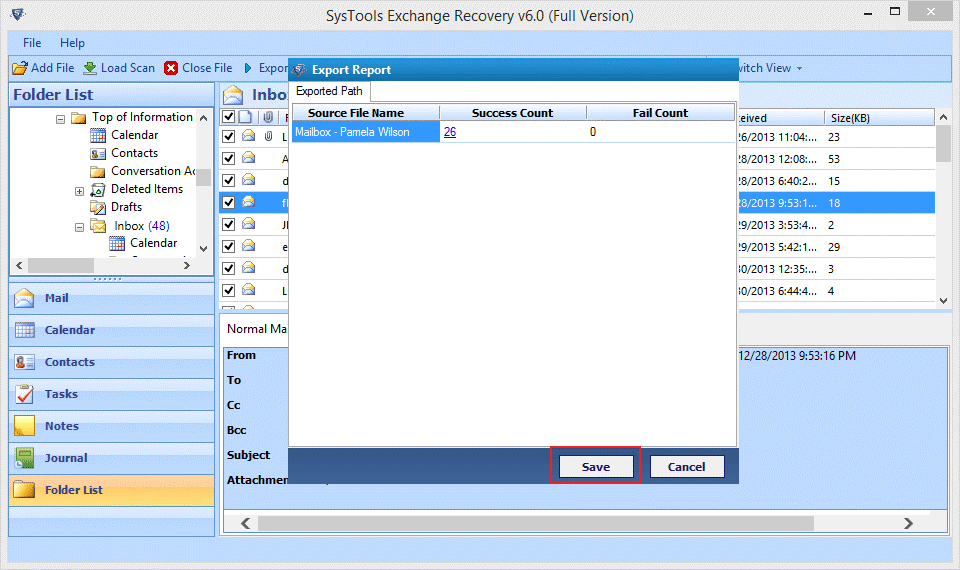
Task: Click folder tree scroll down arrow
Action: point(204,249)
